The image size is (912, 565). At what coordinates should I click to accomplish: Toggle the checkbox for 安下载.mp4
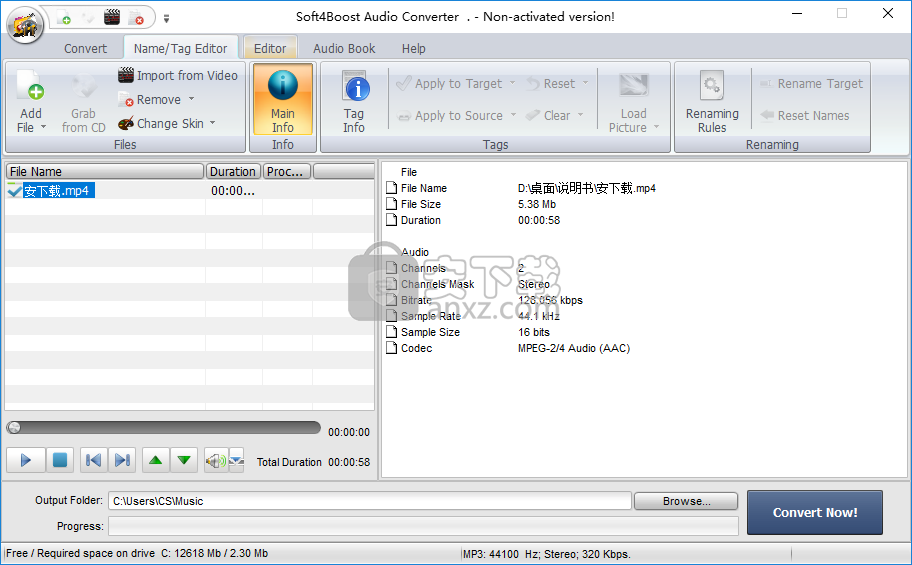coord(14,190)
